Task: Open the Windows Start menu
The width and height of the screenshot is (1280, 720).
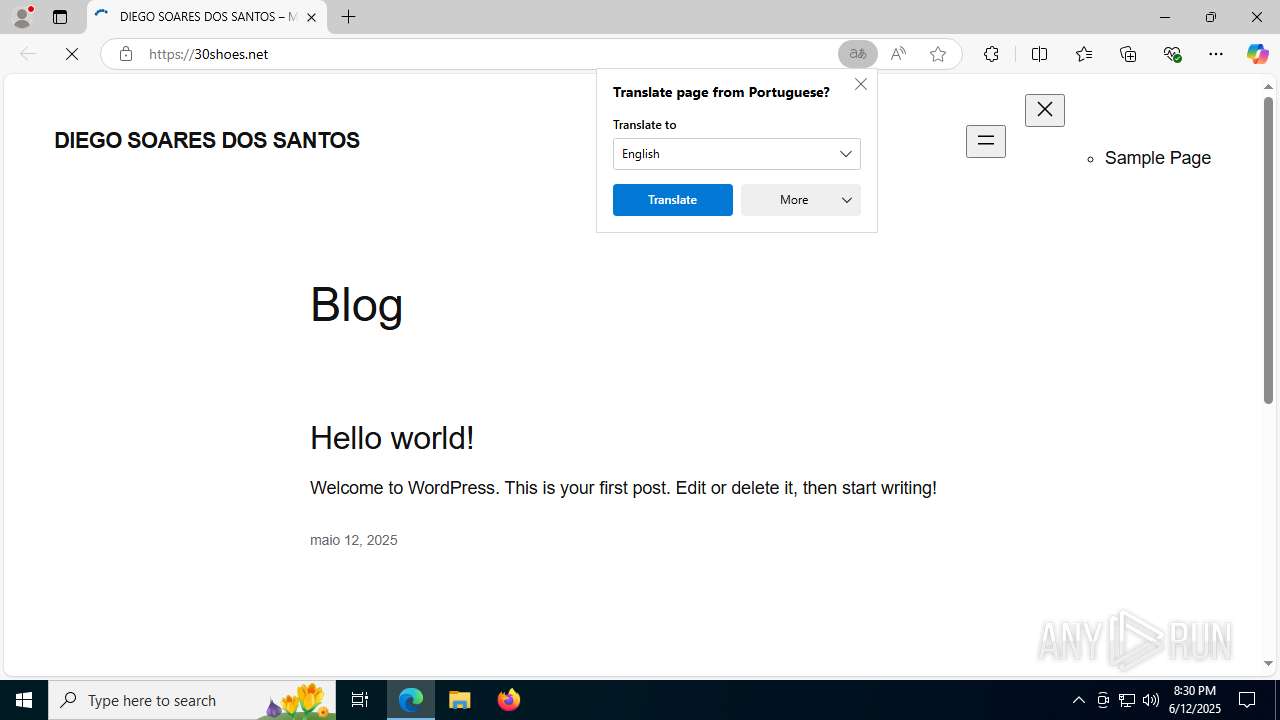Action: point(24,700)
